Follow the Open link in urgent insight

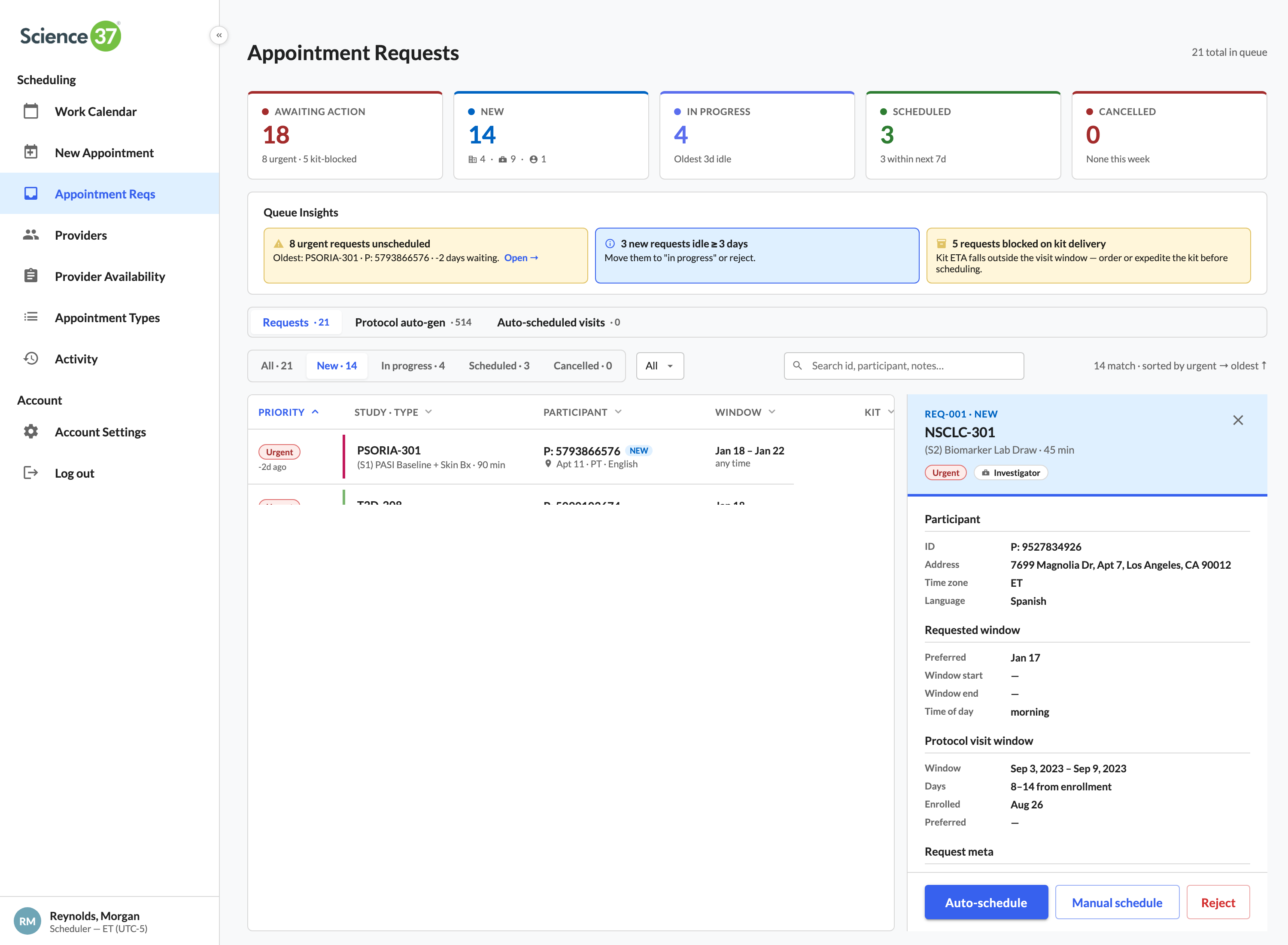pyautogui.click(x=521, y=258)
